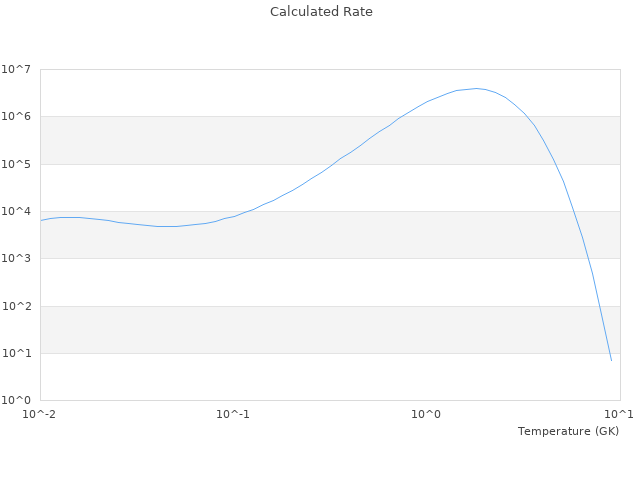
Task: Select the 10^7 label on the vertical axis
Action: (x=17, y=69)
